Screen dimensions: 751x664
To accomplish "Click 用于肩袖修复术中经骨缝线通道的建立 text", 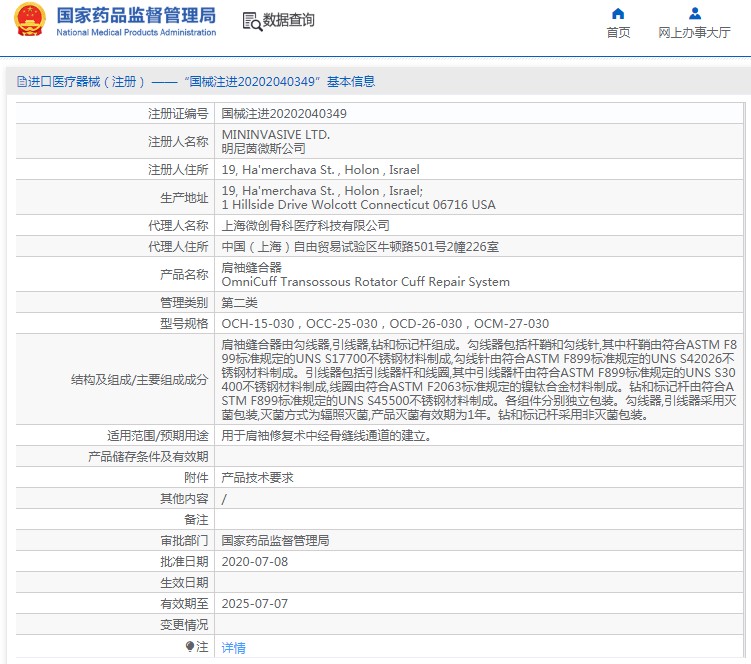I will point(326,435).
